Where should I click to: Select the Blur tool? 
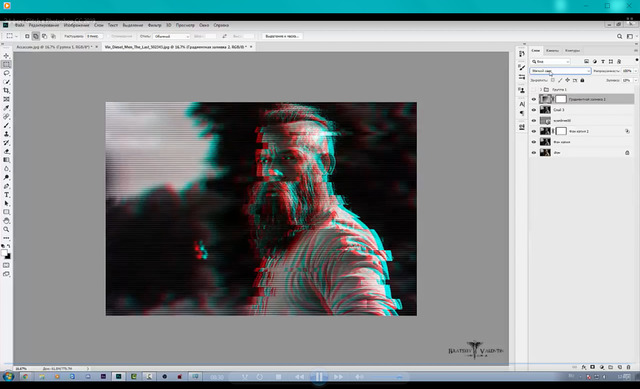6,169
